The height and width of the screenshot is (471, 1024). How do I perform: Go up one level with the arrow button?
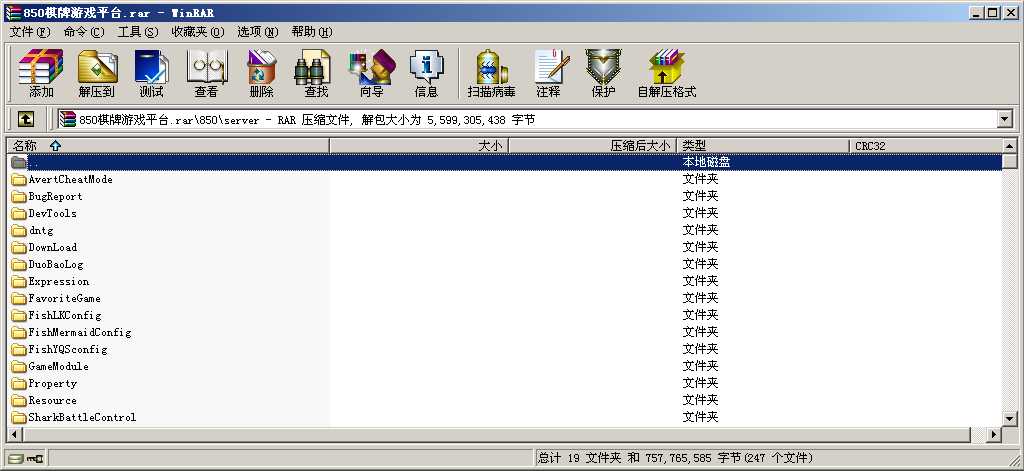(x=25, y=119)
